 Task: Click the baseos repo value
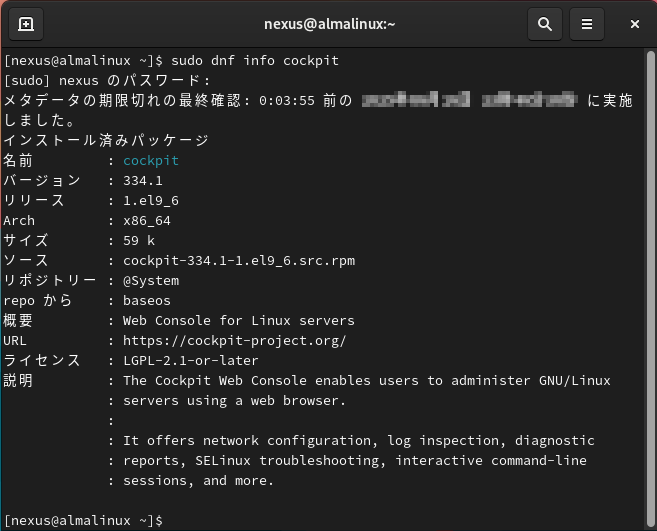coord(146,301)
